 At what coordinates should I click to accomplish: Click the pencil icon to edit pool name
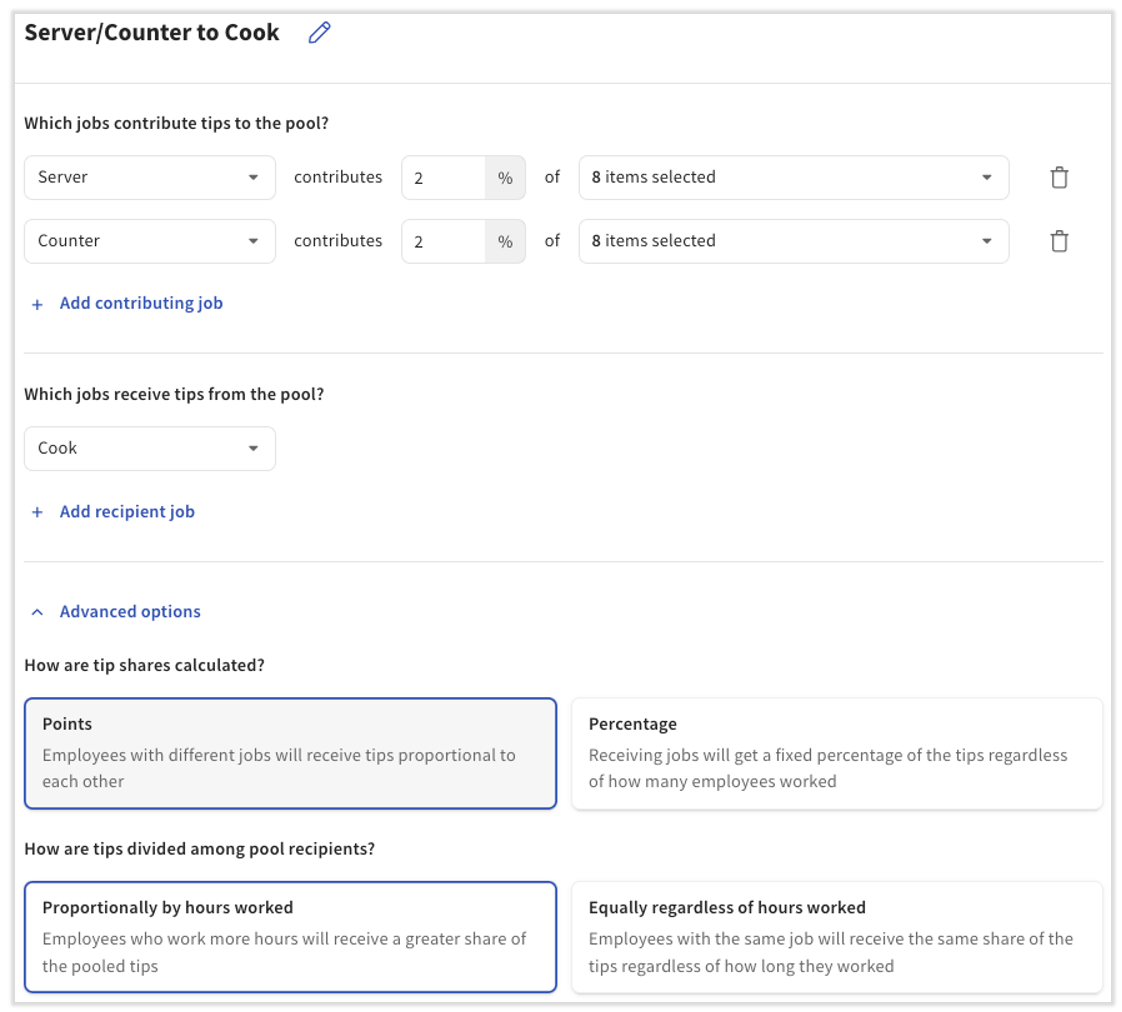(x=319, y=33)
